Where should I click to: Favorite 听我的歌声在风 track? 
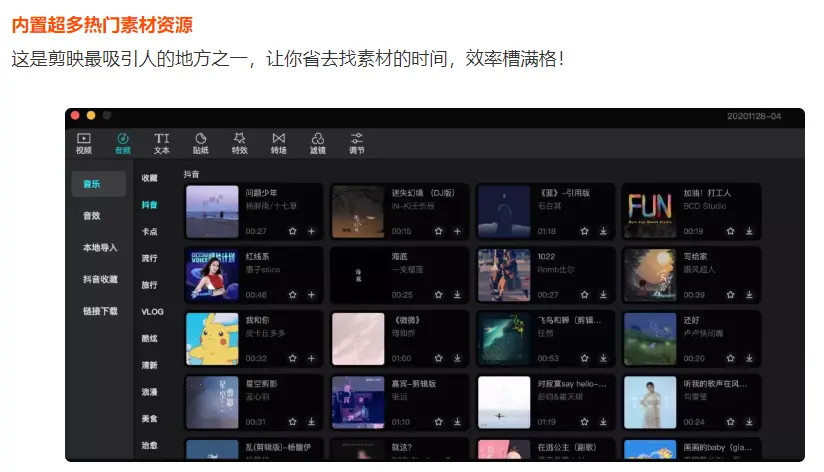730,422
